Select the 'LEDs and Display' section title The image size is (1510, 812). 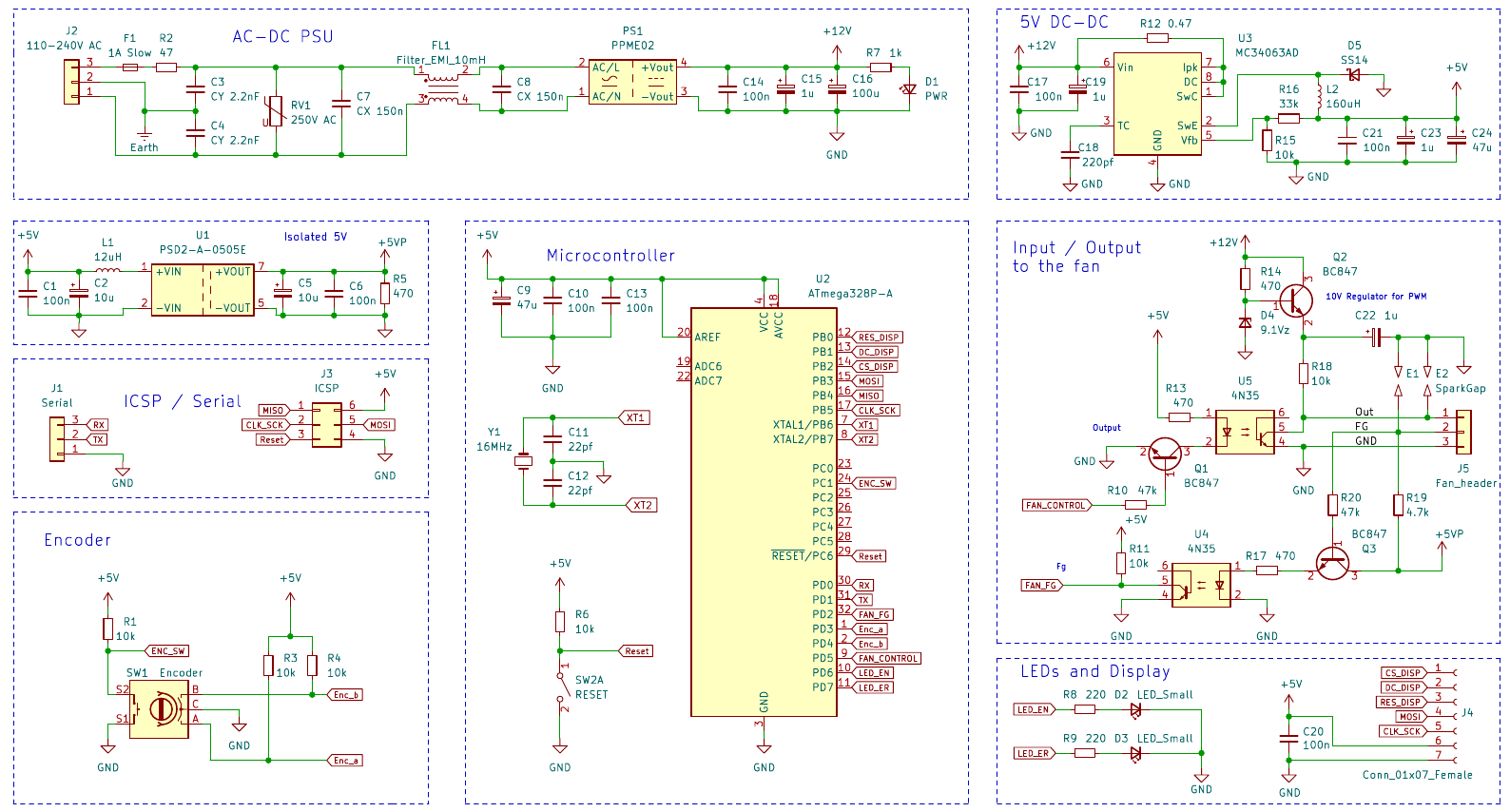(x=1095, y=671)
